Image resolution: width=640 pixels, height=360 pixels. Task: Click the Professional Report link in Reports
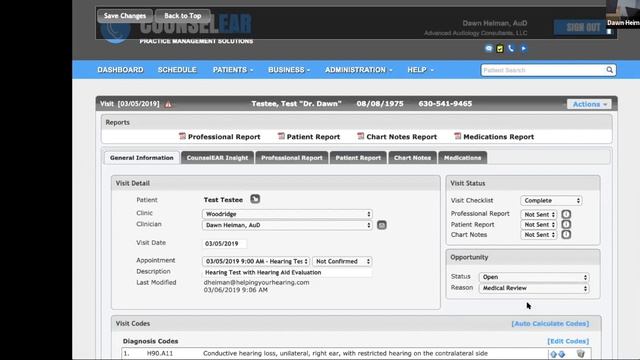coord(224,137)
